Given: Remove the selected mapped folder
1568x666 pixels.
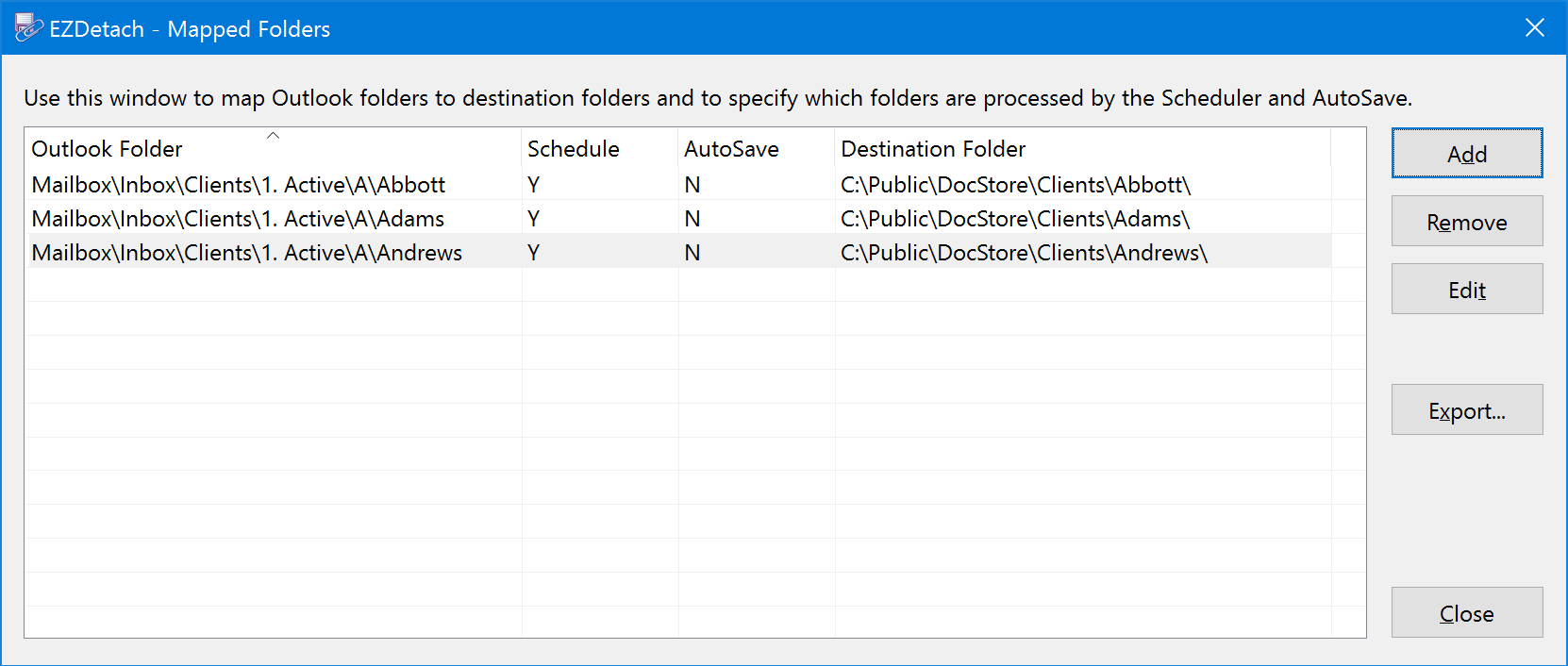Looking at the screenshot, I should (x=1467, y=221).
